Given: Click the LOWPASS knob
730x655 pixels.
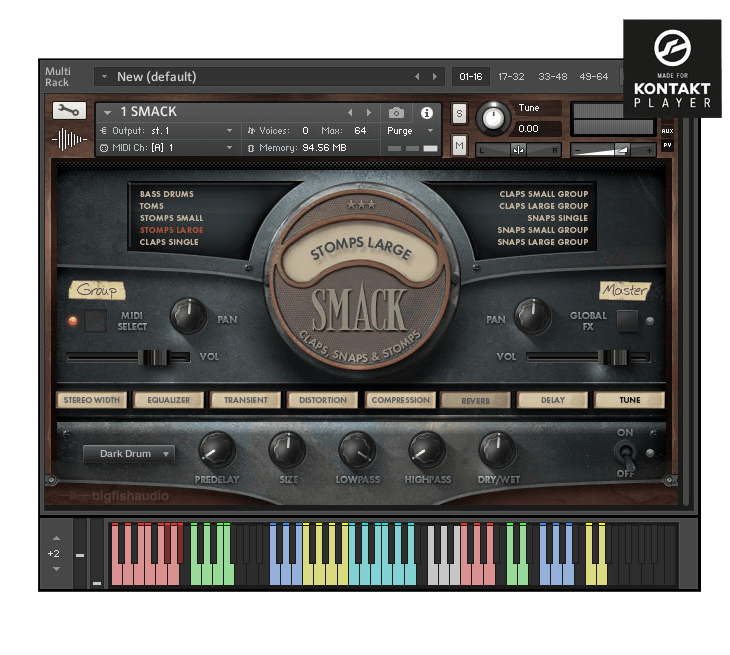Looking at the screenshot, I should pyautogui.click(x=357, y=450).
